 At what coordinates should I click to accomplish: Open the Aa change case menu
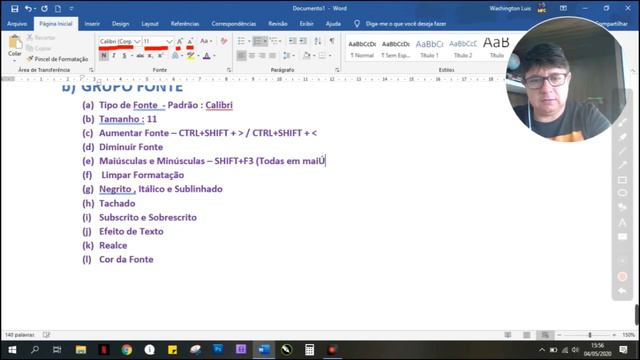[206, 41]
